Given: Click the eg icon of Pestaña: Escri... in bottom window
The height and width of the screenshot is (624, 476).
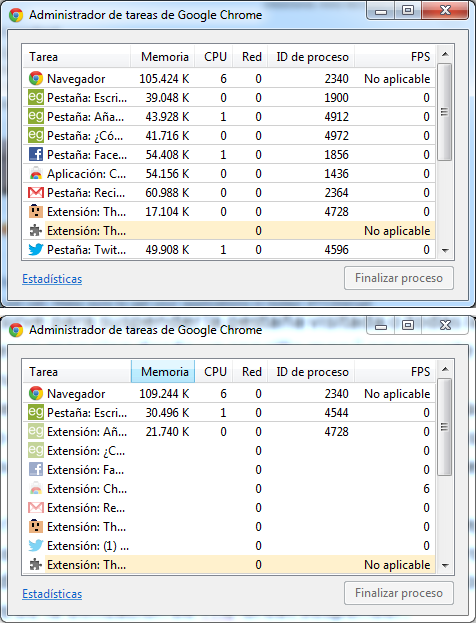Looking at the screenshot, I should point(36,413).
